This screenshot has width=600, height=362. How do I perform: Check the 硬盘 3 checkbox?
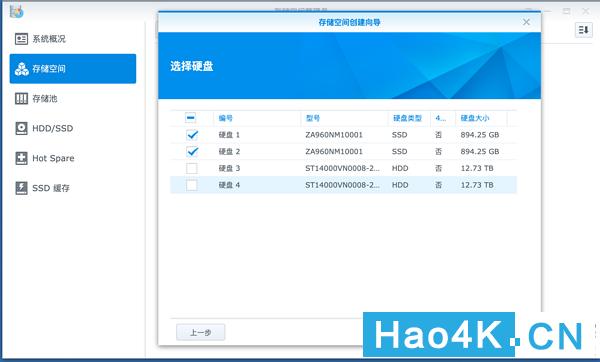pyautogui.click(x=192, y=168)
